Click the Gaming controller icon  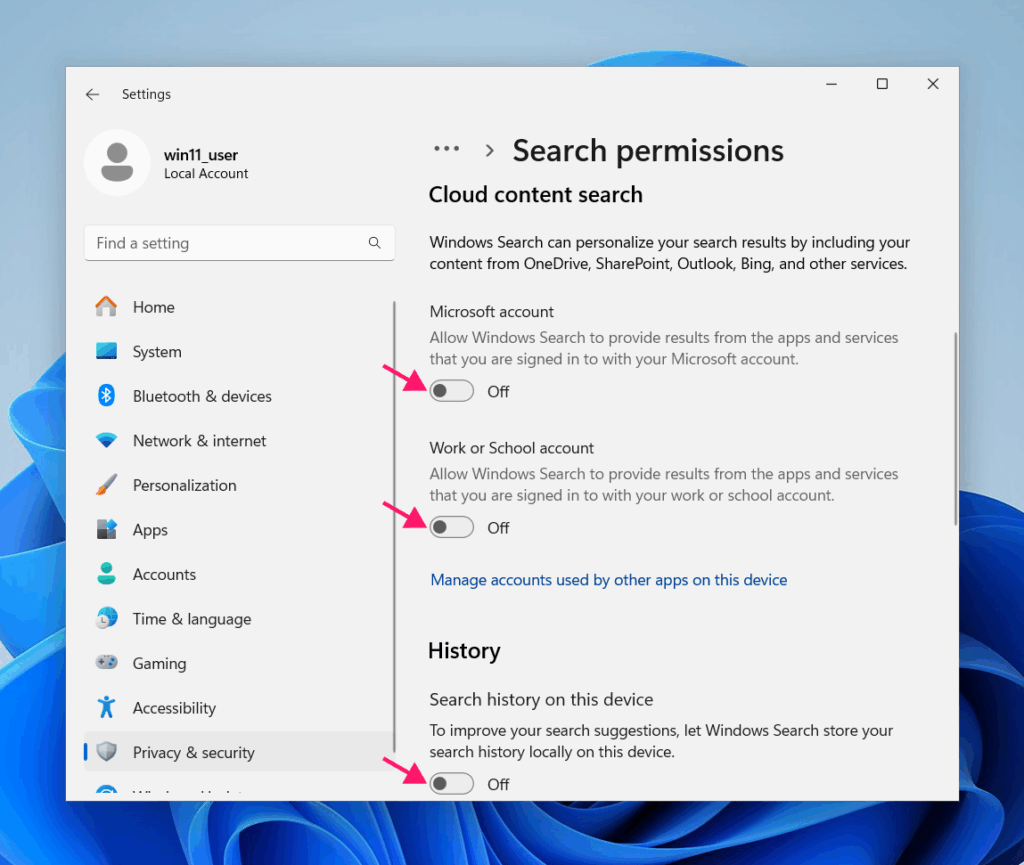(x=106, y=663)
